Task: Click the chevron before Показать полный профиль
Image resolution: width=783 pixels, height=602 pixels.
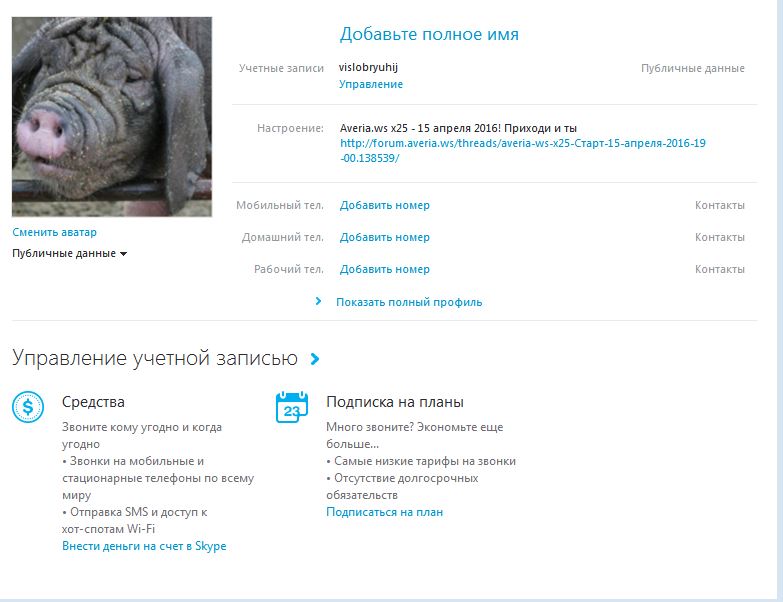Action: coord(318,301)
